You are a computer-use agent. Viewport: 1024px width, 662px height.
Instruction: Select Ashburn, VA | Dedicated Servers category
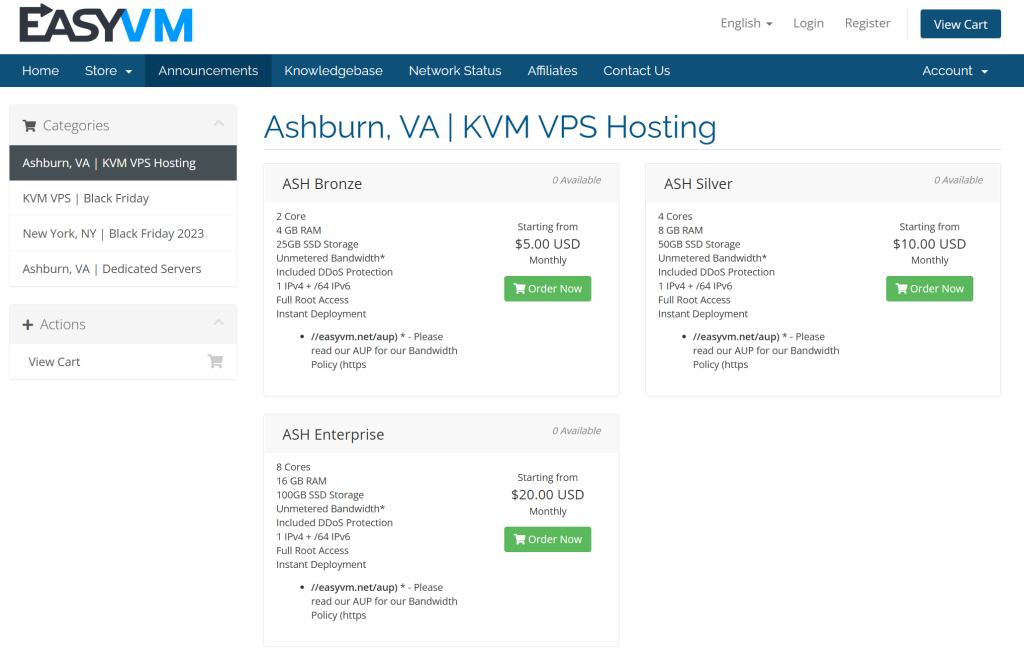(112, 269)
